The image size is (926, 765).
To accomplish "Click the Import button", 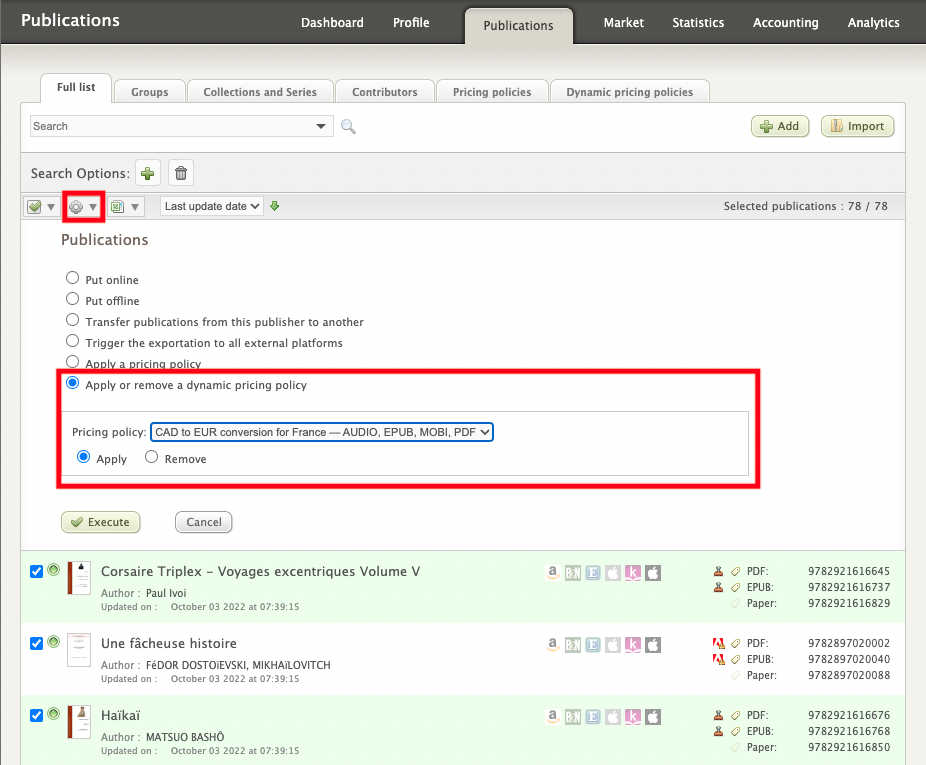I will (857, 126).
